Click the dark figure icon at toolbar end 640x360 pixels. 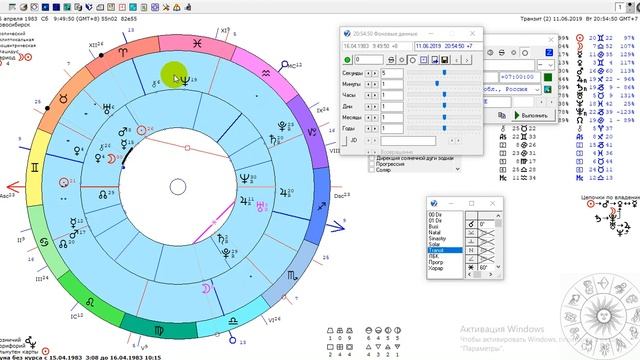[x=188, y=7]
